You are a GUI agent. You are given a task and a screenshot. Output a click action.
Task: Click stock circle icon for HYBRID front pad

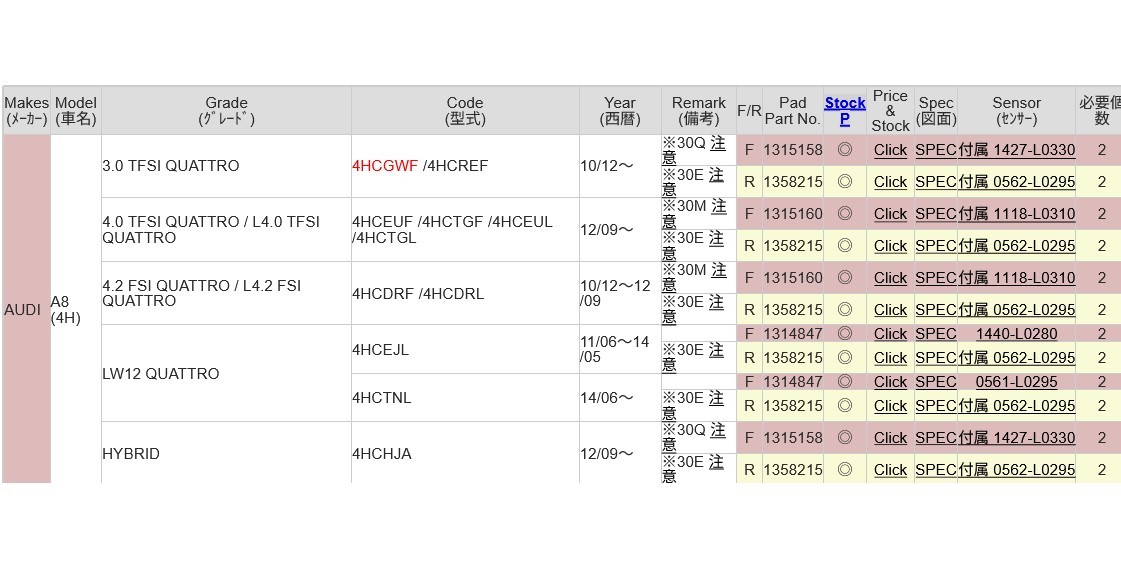pos(844,438)
